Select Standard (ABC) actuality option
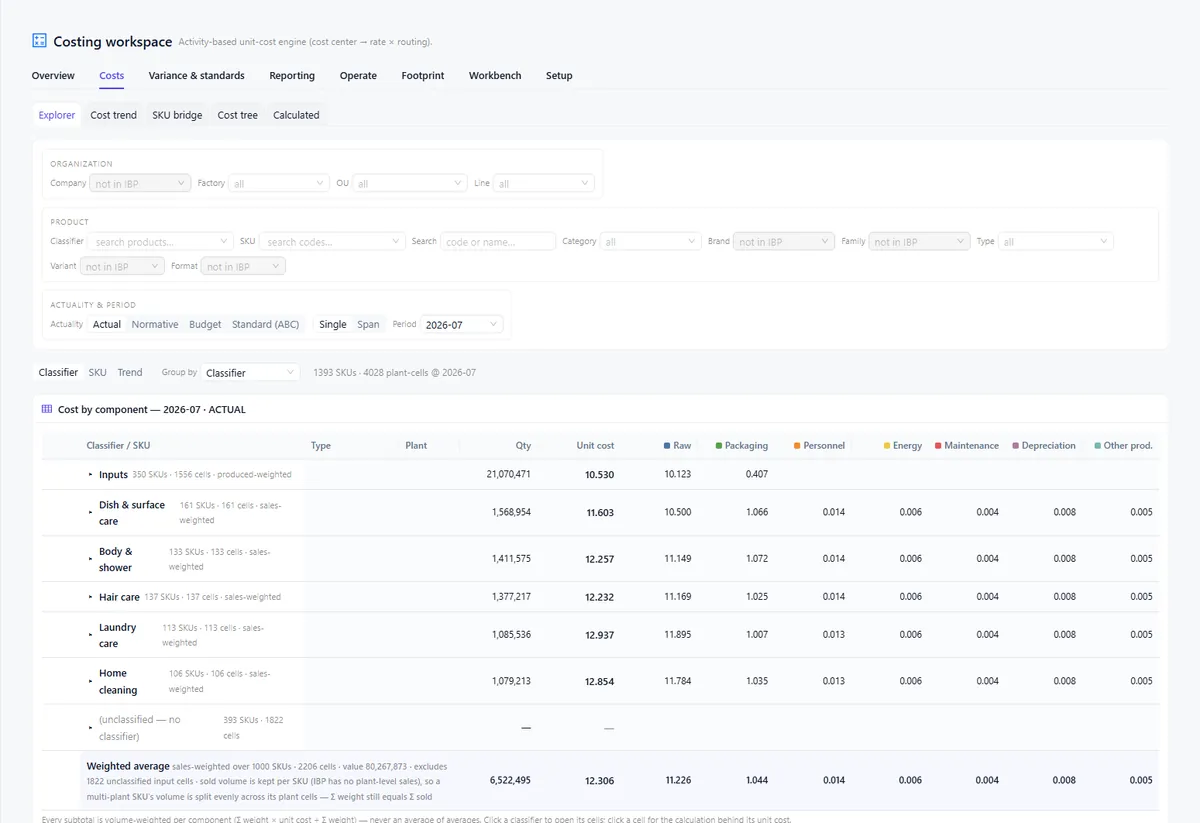 point(266,325)
